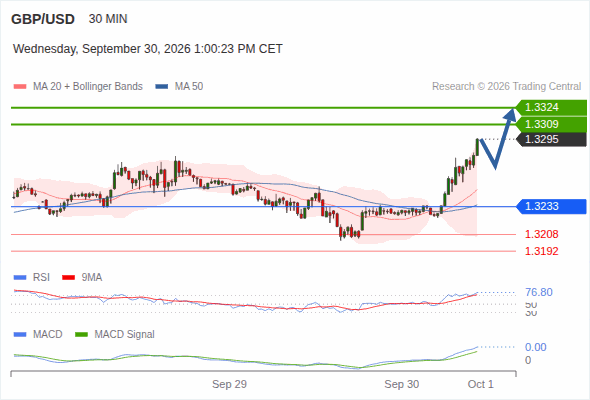
Task: Click the Sep 29 date marker
Action: click(x=229, y=384)
